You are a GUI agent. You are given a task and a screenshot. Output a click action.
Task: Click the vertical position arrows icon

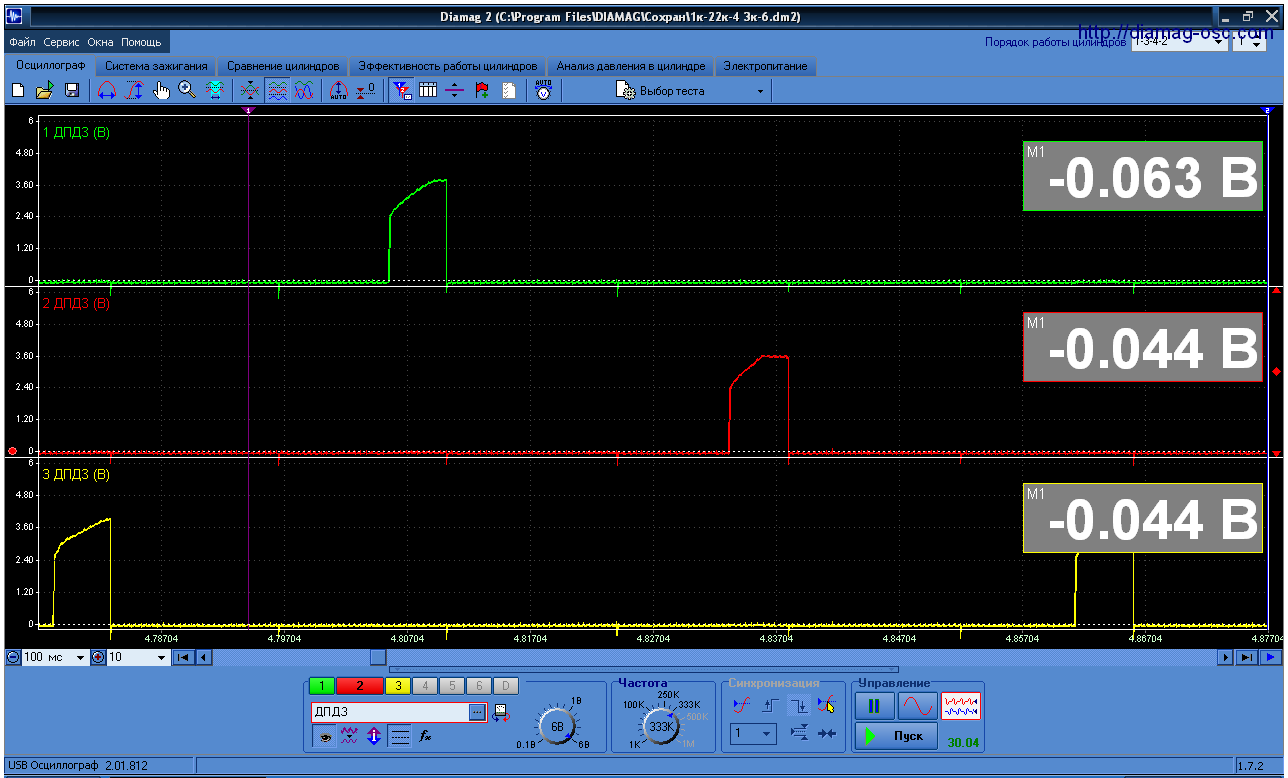(374, 737)
